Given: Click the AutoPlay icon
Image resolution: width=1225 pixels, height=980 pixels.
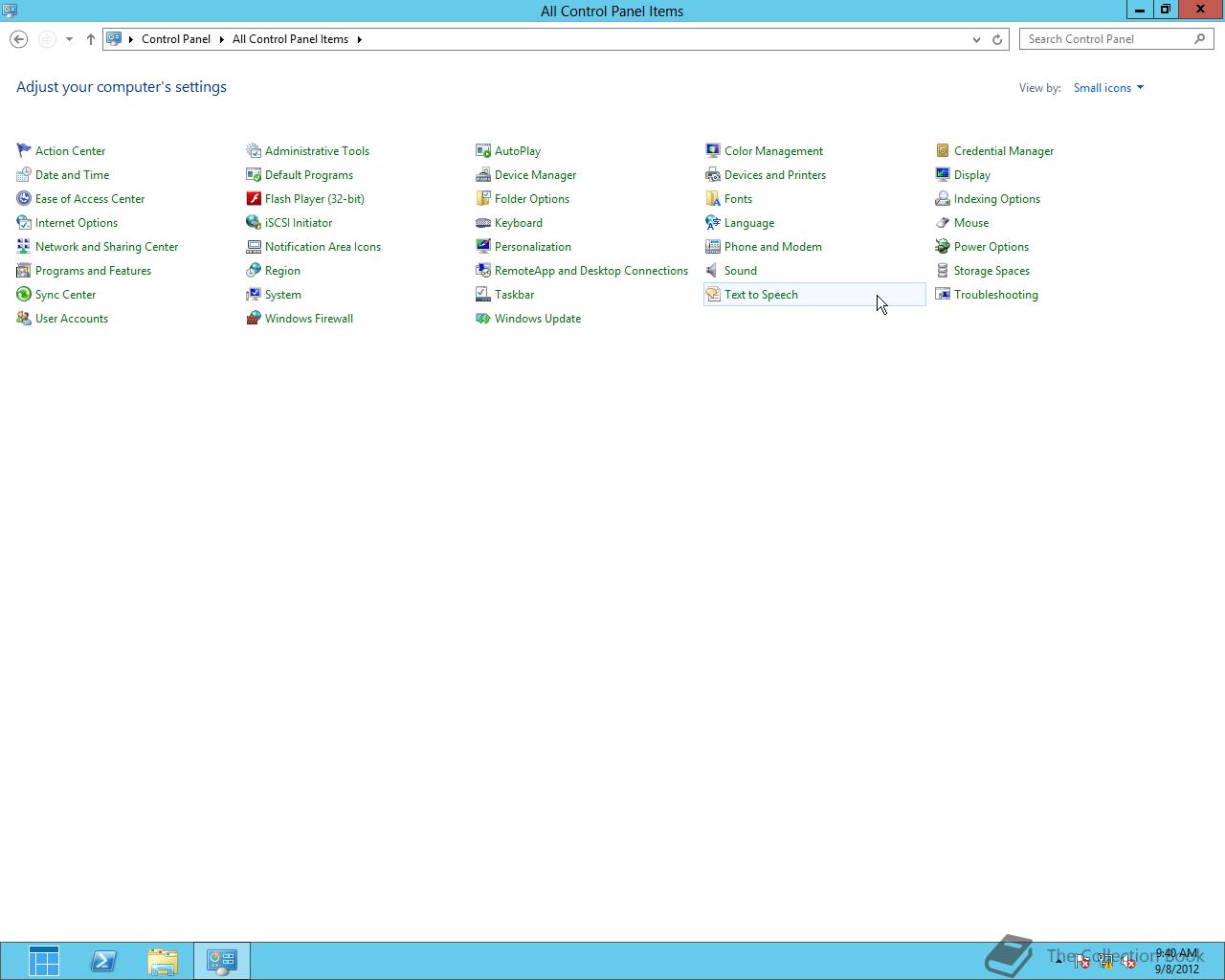Looking at the screenshot, I should click(x=483, y=150).
